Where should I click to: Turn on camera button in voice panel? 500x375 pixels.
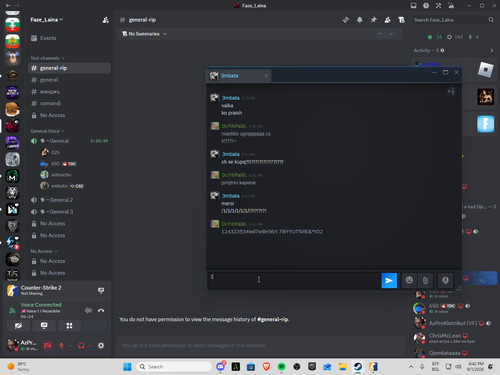pos(18,326)
